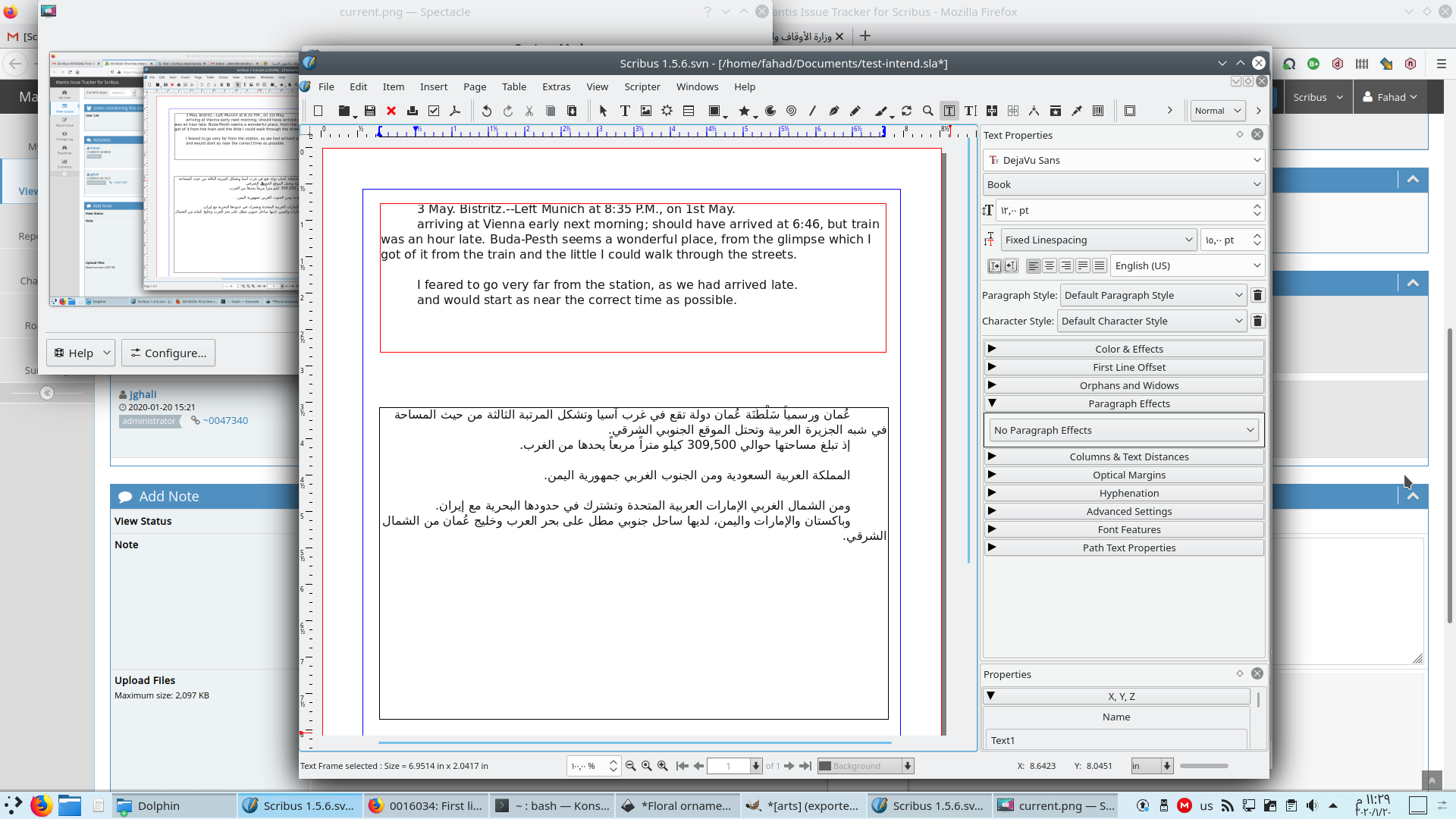
Task: Select the Text Frame tool
Action: pyautogui.click(x=625, y=111)
